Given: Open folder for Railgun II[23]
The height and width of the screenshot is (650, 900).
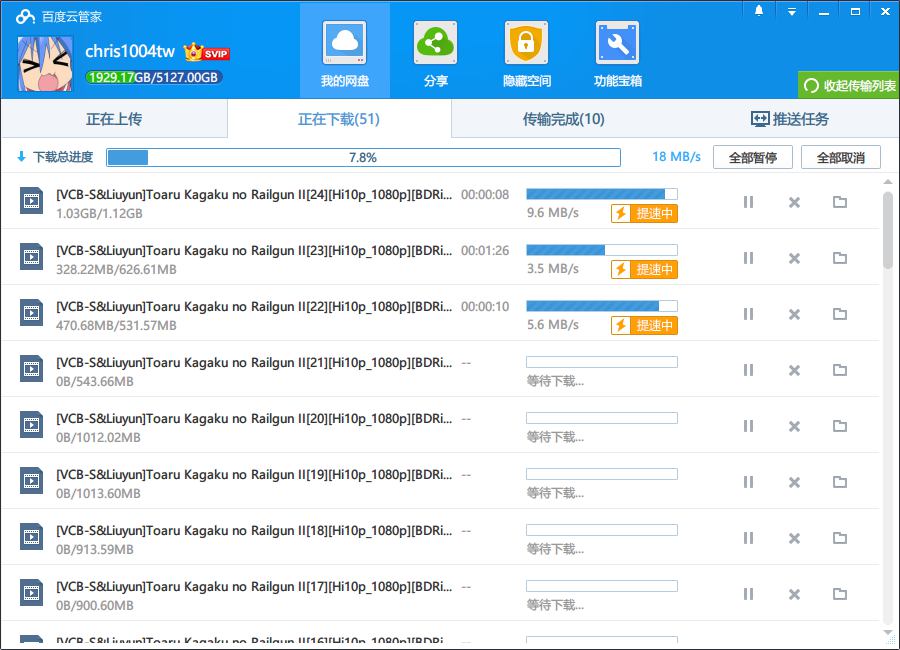Looking at the screenshot, I should pos(840,258).
